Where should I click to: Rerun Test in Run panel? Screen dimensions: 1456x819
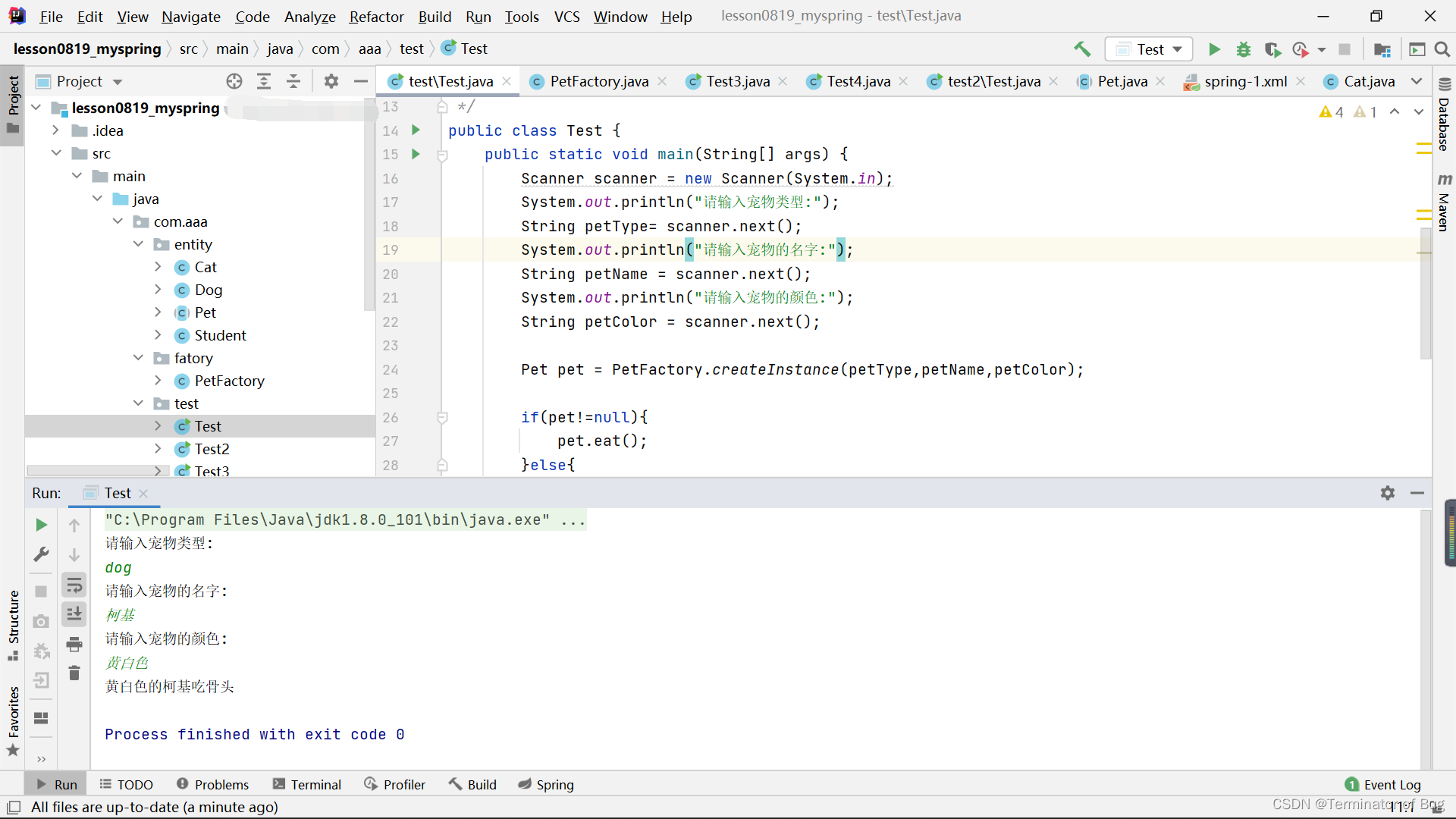(42, 525)
